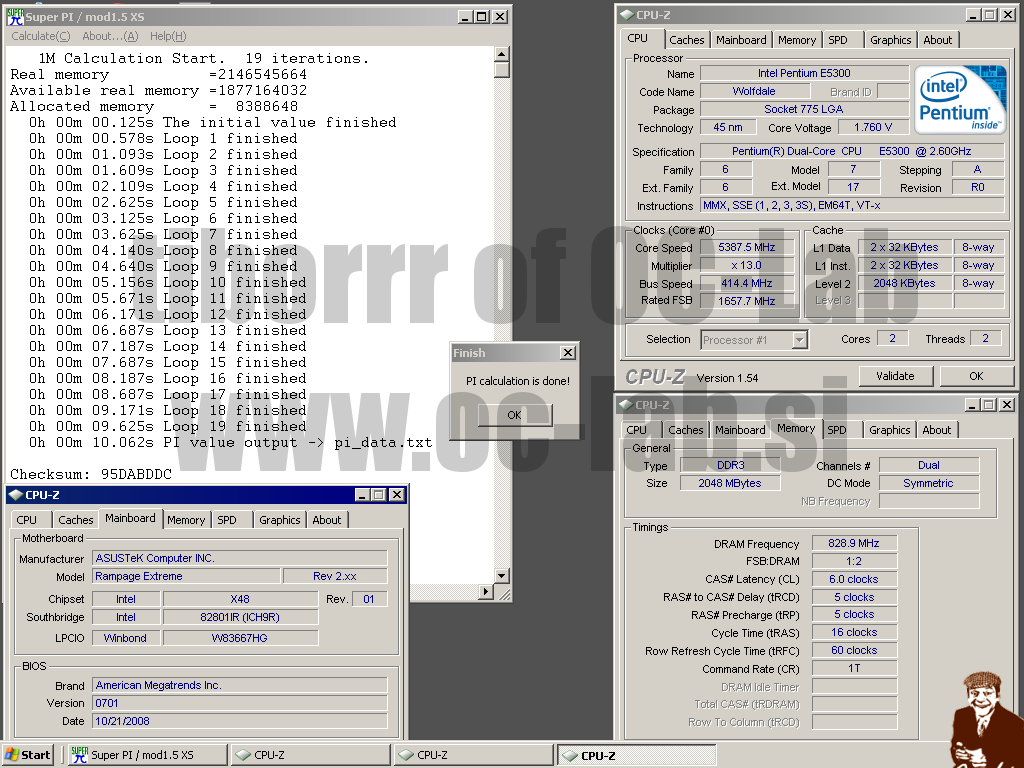Open Caches tab in CPU-Z Memory window
This screenshot has width=1024, height=768.
pyautogui.click(x=686, y=430)
